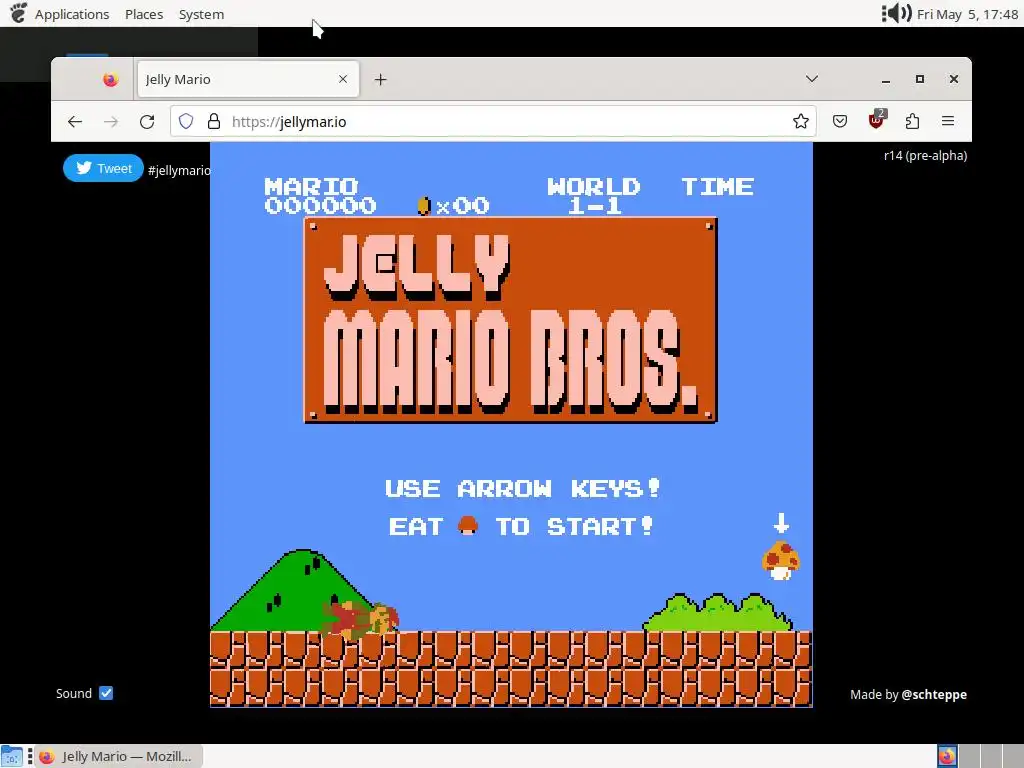Viewport: 1024px width, 768px height.
Task: Close the Jelly Mario tab
Action: 343,79
